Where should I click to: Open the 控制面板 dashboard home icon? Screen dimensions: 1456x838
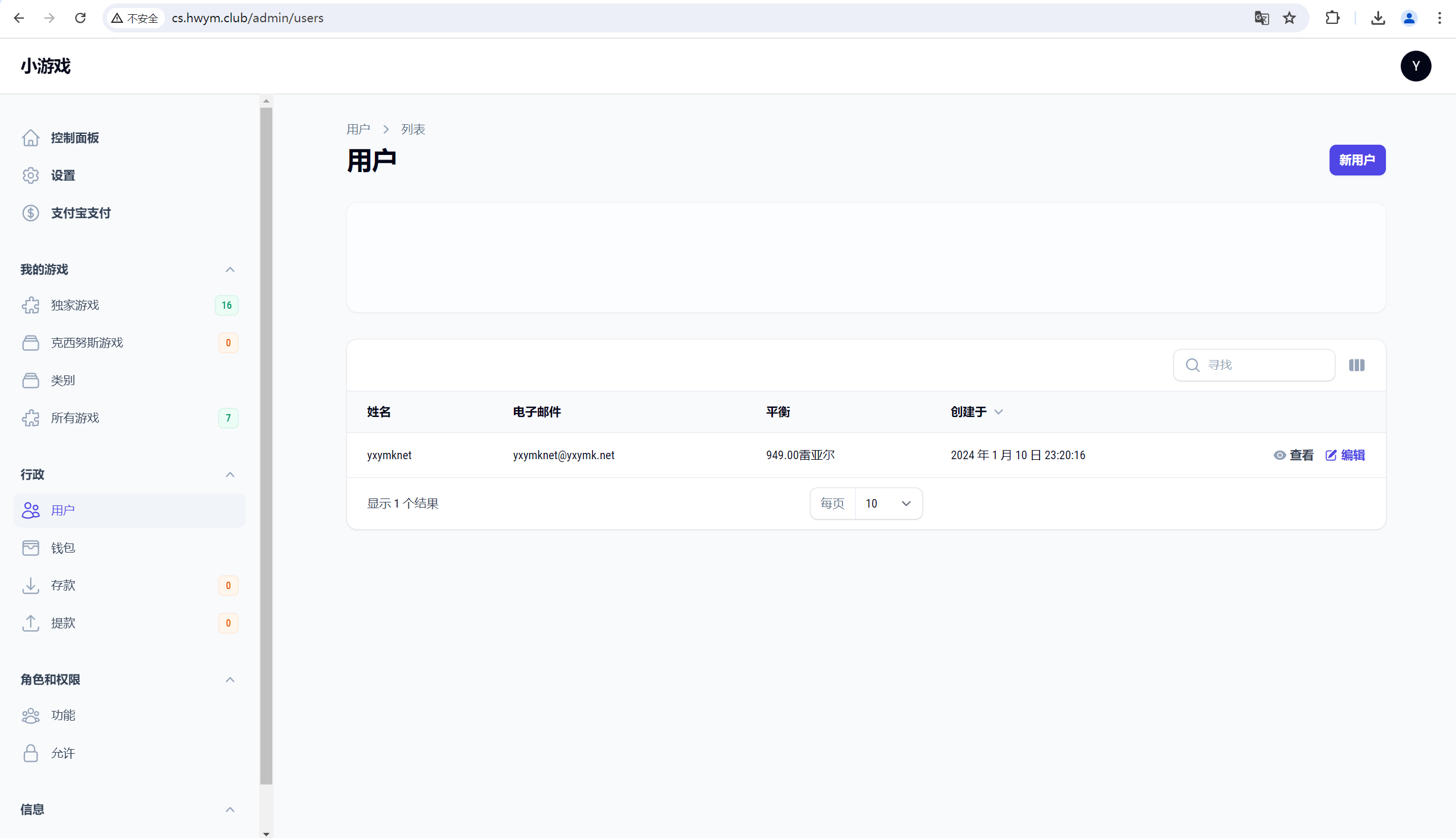[x=31, y=138]
